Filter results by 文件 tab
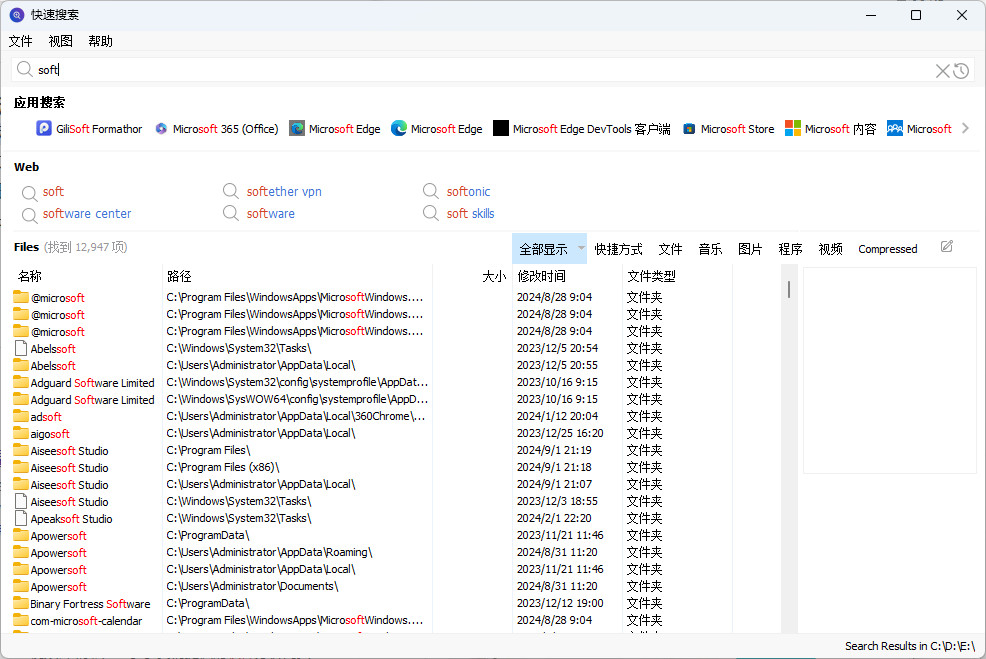986x659 pixels. (x=670, y=250)
